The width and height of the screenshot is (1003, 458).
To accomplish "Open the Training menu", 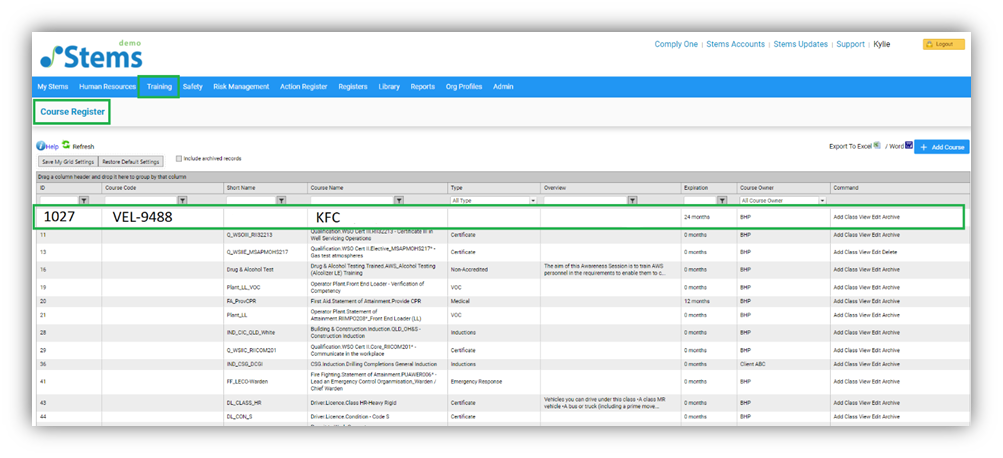I will (159, 87).
